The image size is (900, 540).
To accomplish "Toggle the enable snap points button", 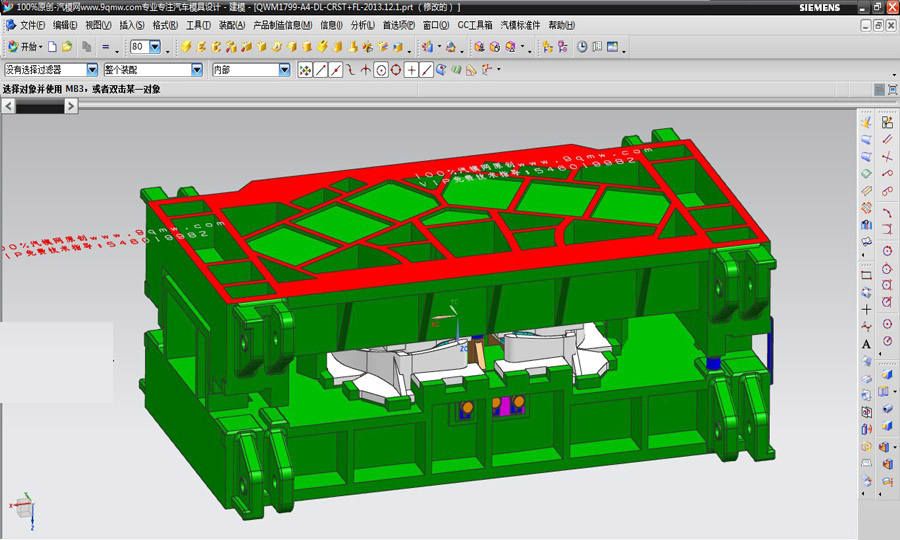I will coord(304,70).
